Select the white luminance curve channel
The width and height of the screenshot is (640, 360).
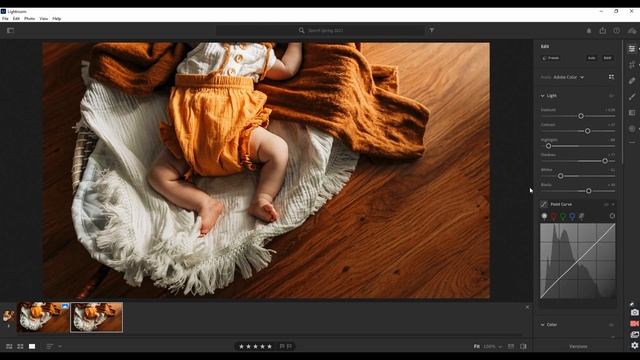544,216
